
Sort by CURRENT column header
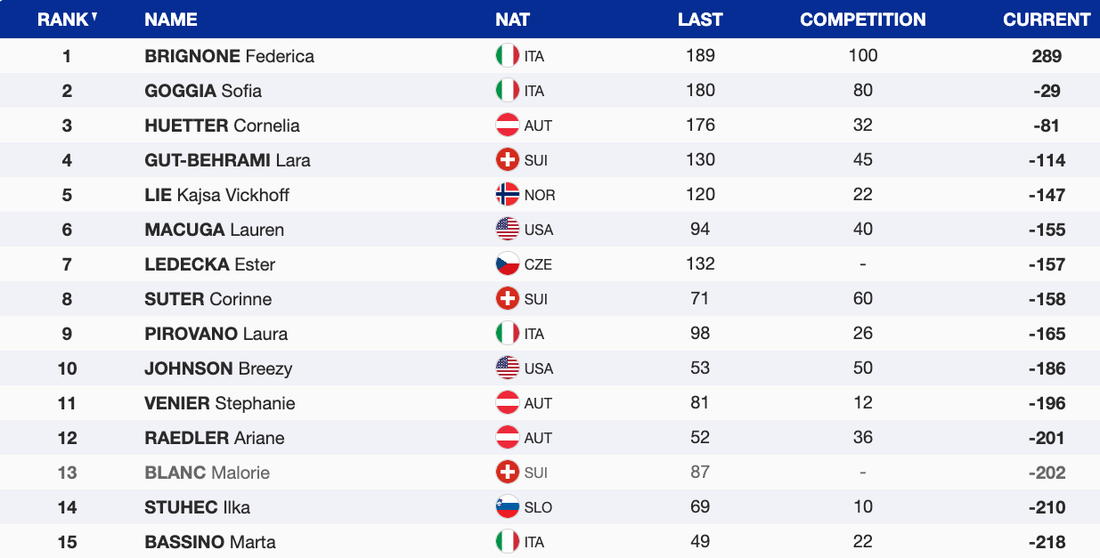(x=1046, y=19)
